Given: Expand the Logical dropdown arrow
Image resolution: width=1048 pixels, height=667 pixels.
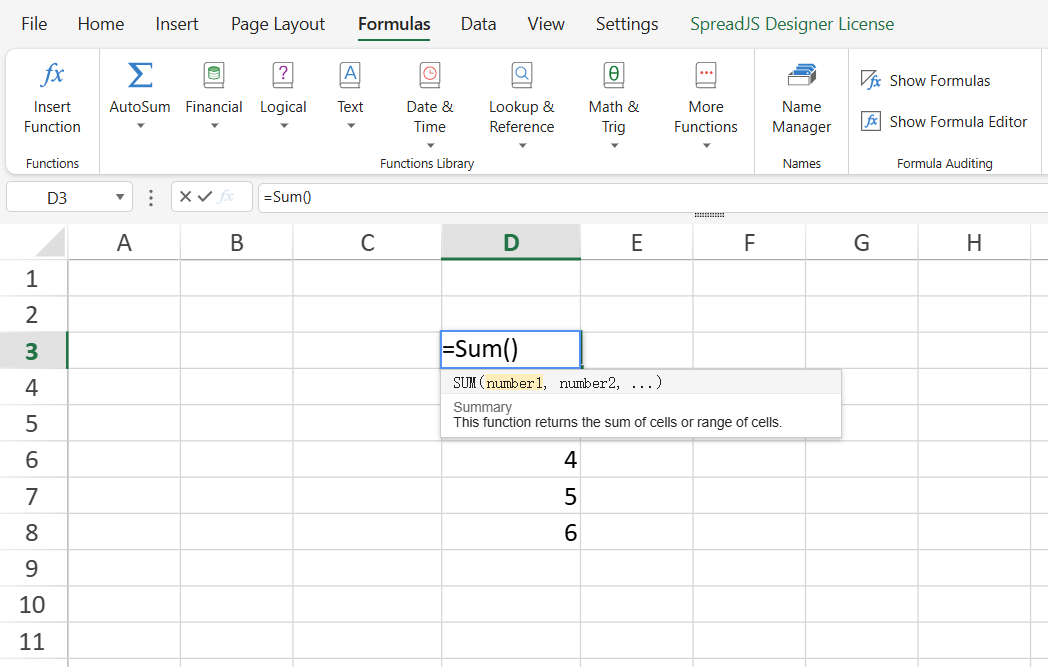Looking at the screenshot, I should click(283, 126).
